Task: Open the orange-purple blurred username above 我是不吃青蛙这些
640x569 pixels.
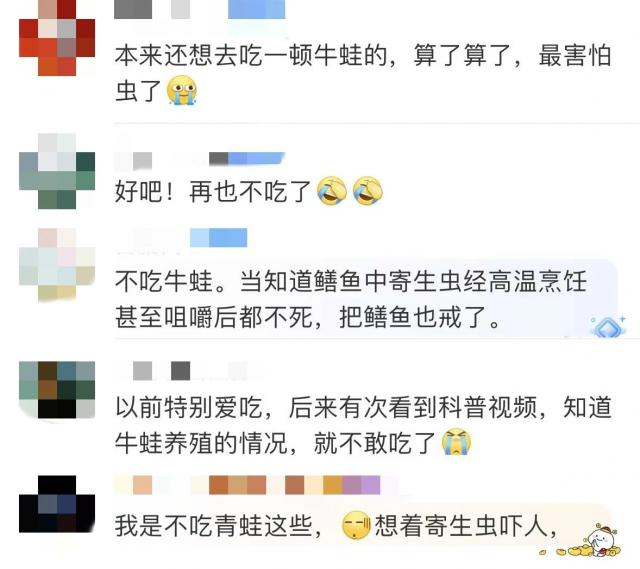Action: 257,485
